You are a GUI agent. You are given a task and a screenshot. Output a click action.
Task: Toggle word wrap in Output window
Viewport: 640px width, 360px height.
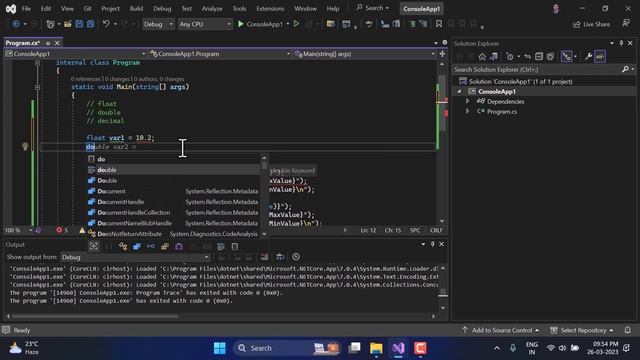tap(280, 257)
